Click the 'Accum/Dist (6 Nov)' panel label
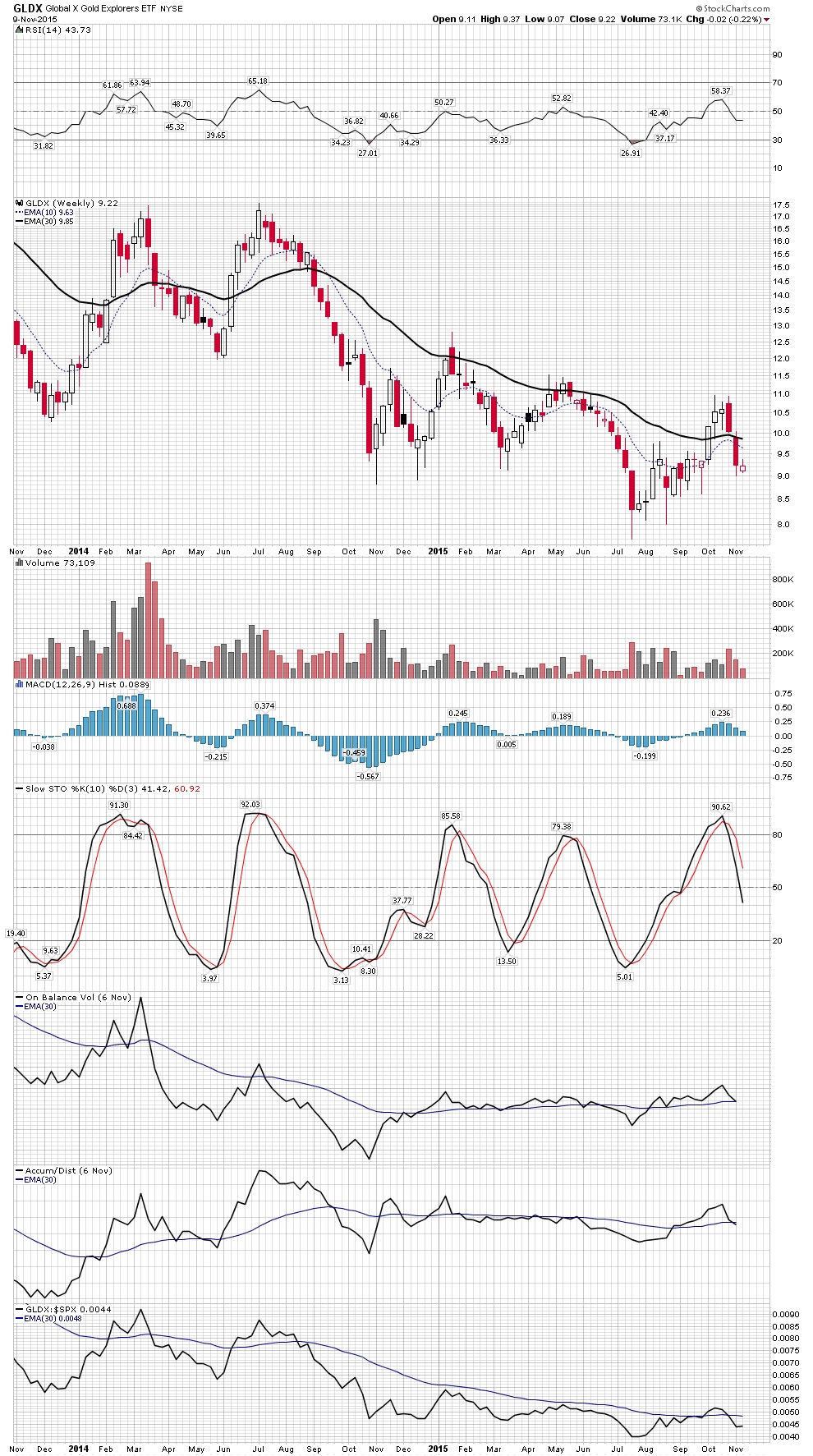The width and height of the screenshot is (813, 1456). [68, 1171]
